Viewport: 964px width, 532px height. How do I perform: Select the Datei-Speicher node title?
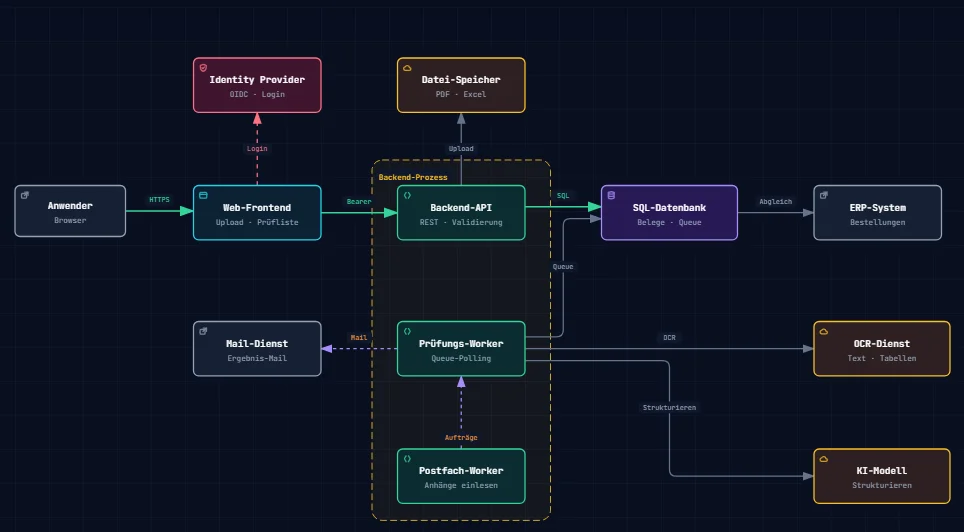point(461,80)
